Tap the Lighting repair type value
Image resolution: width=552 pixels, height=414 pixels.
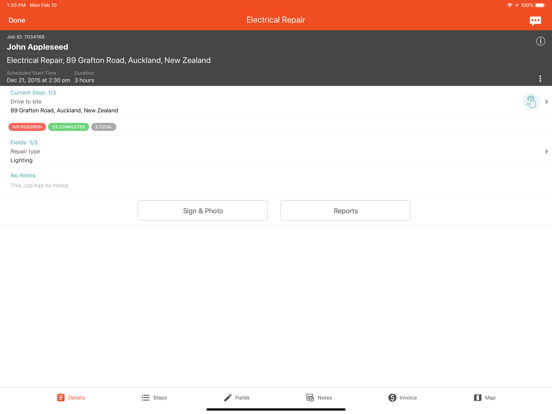(x=21, y=160)
